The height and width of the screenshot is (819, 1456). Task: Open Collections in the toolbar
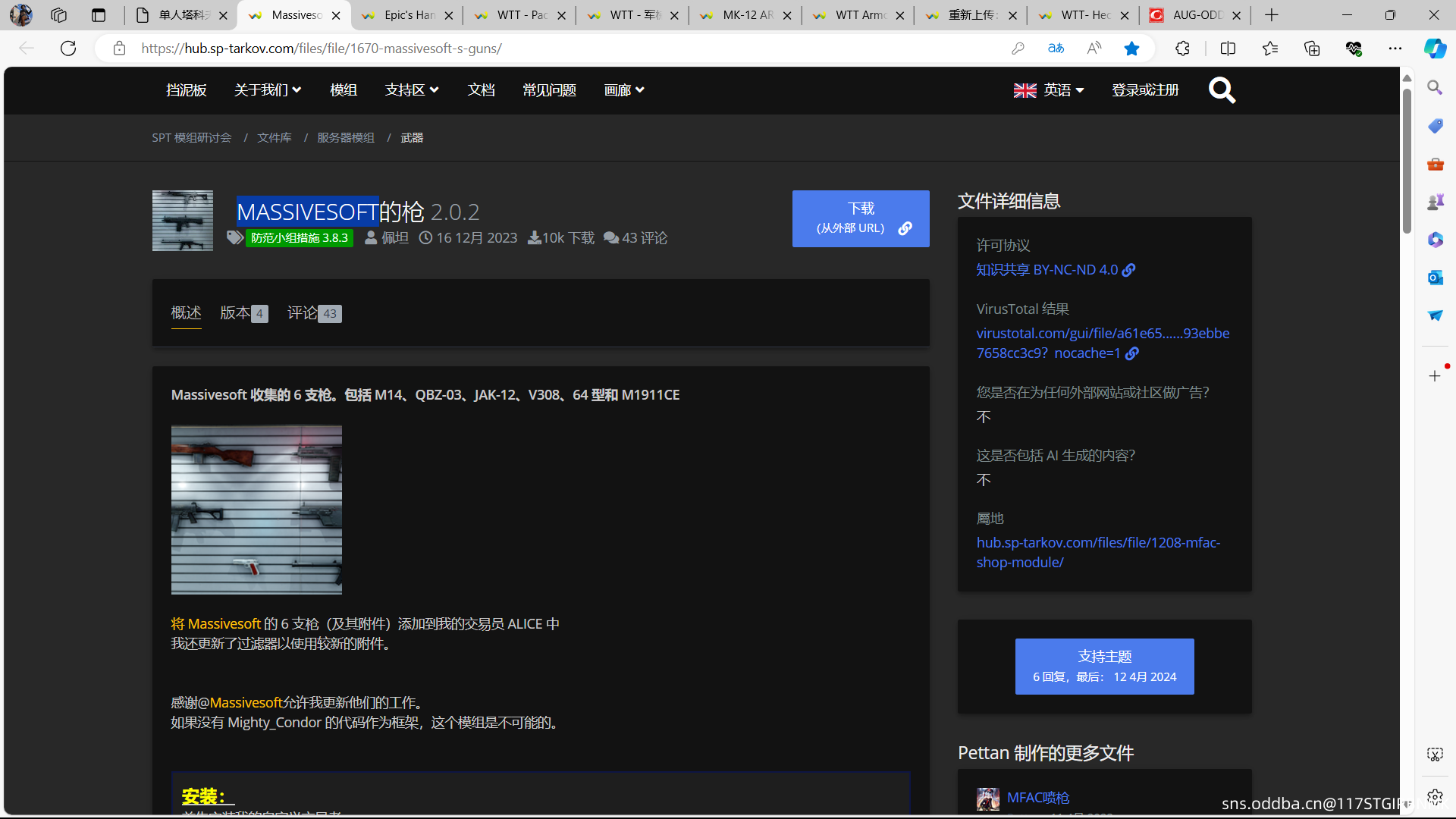[1311, 48]
